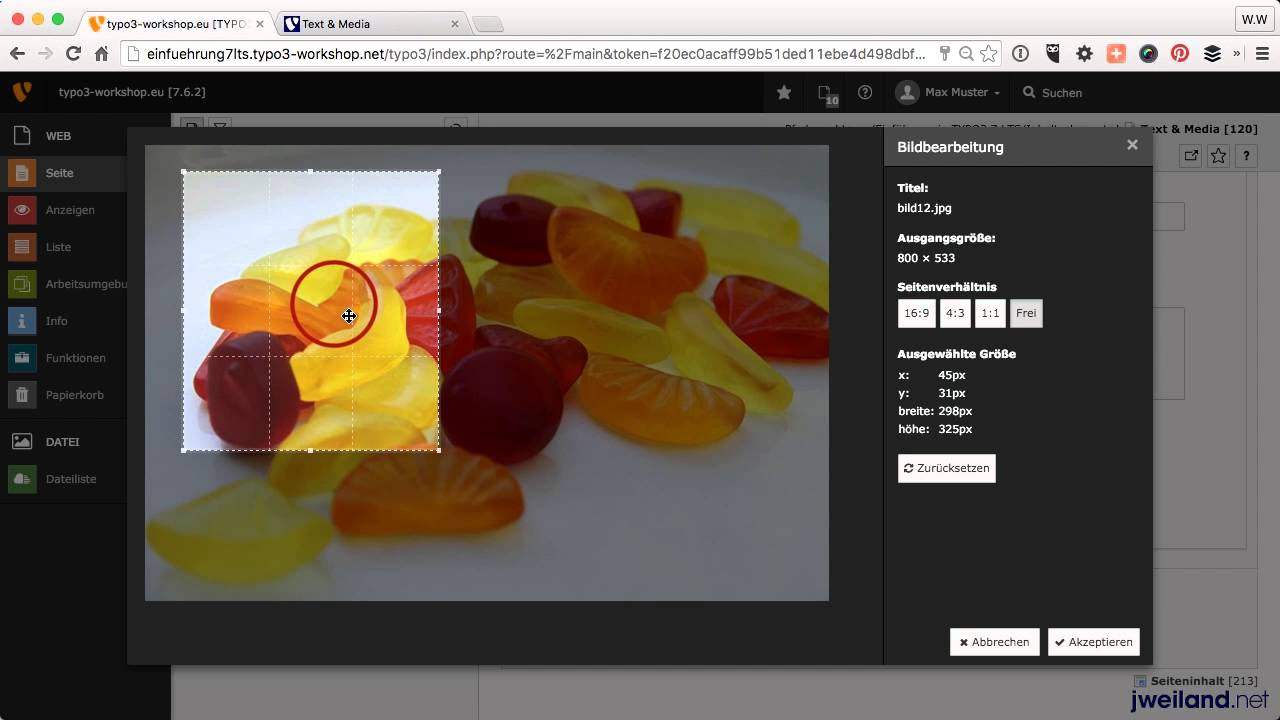Click the open-in-new-window icon behind dialog
Image resolution: width=1280 pixels, height=720 pixels.
1190,156
